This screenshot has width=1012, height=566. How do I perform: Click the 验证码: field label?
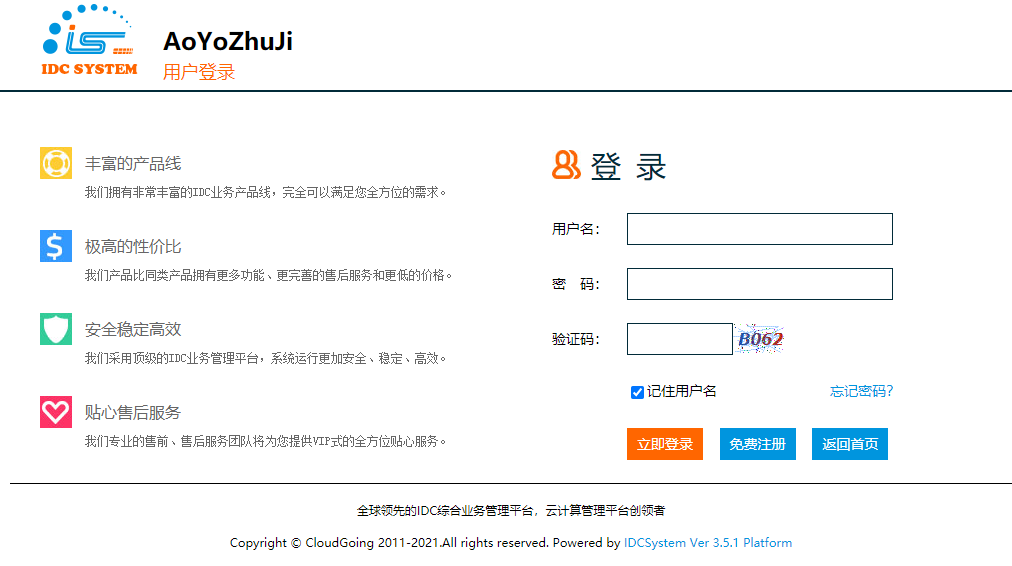pyautogui.click(x=576, y=339)
